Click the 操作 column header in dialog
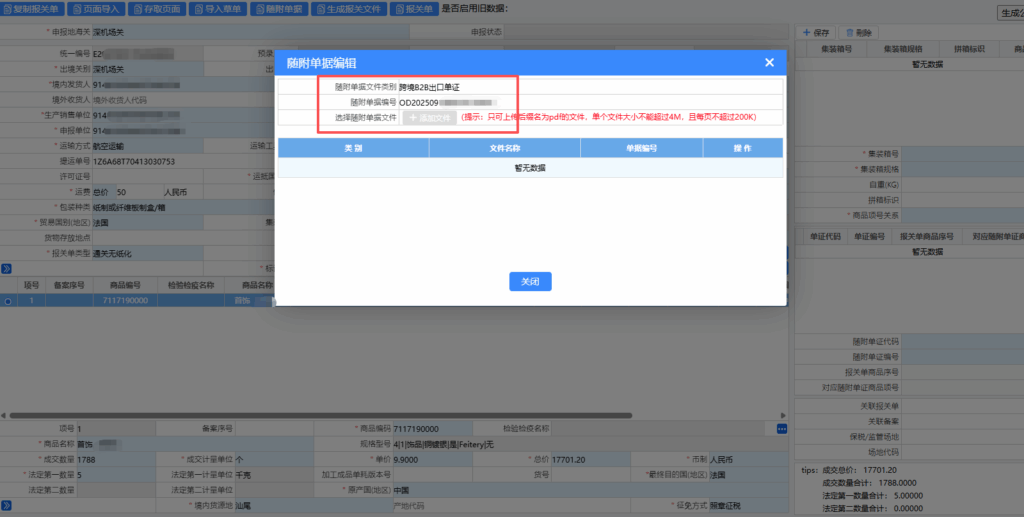The height and width of the screenshot is (517, 1024). tap(743, 148)
